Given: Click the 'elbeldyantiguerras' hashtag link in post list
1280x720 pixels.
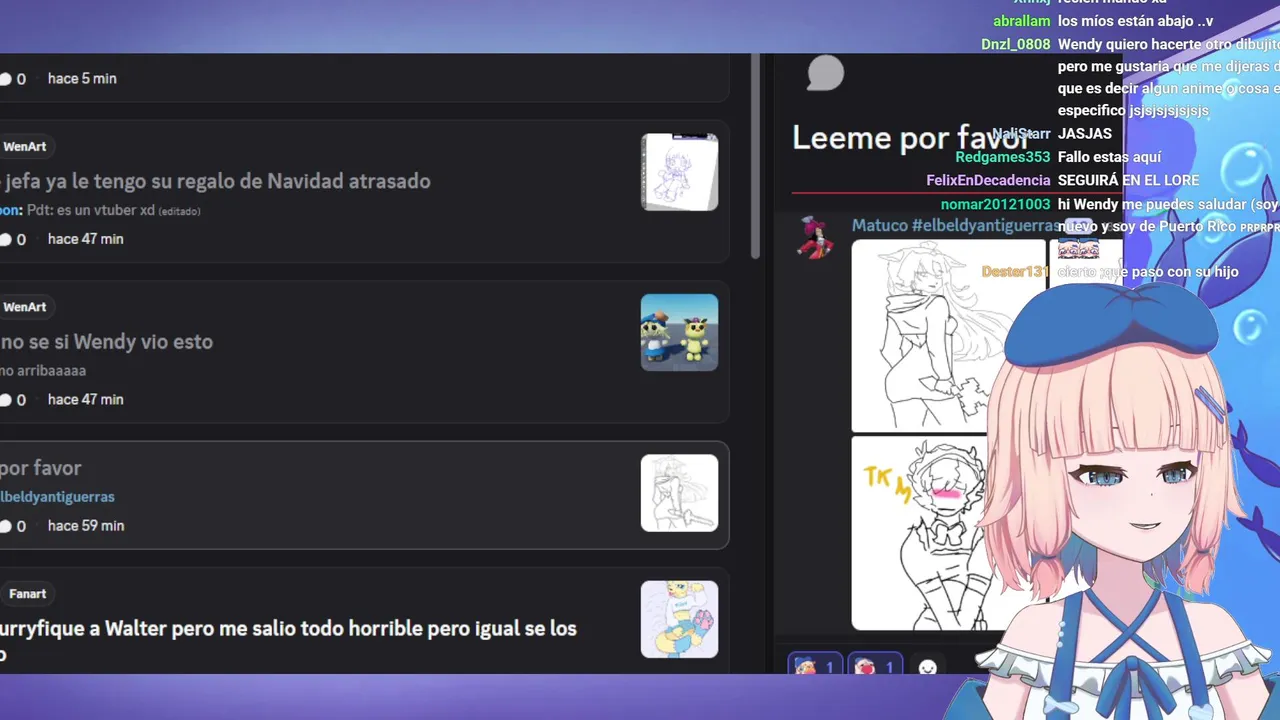Looking at the screenshot, I should click(57, 497).
